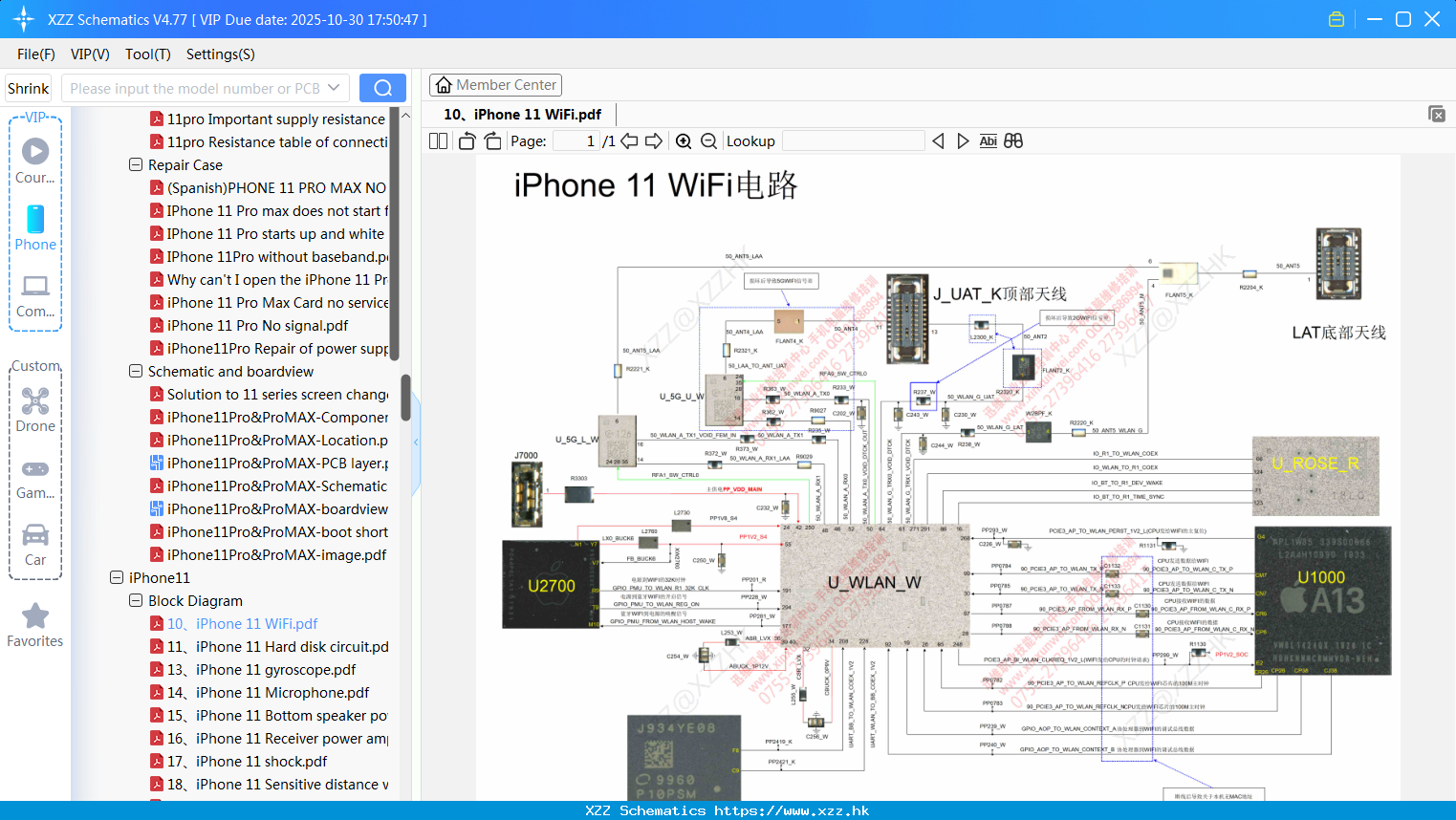Open 14、iPhone 11 Microphone.pdf

(260, 693)
